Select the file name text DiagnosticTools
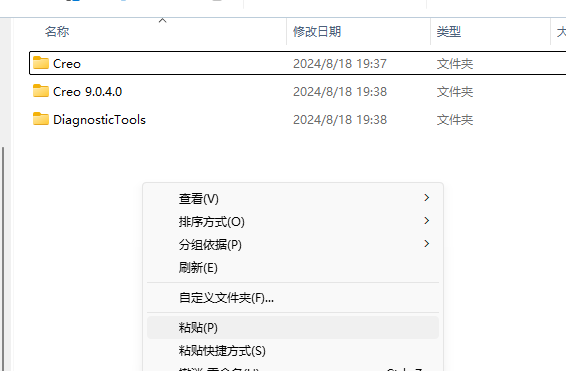This screenshot has height=371, width=566. (x=99, y=119)
